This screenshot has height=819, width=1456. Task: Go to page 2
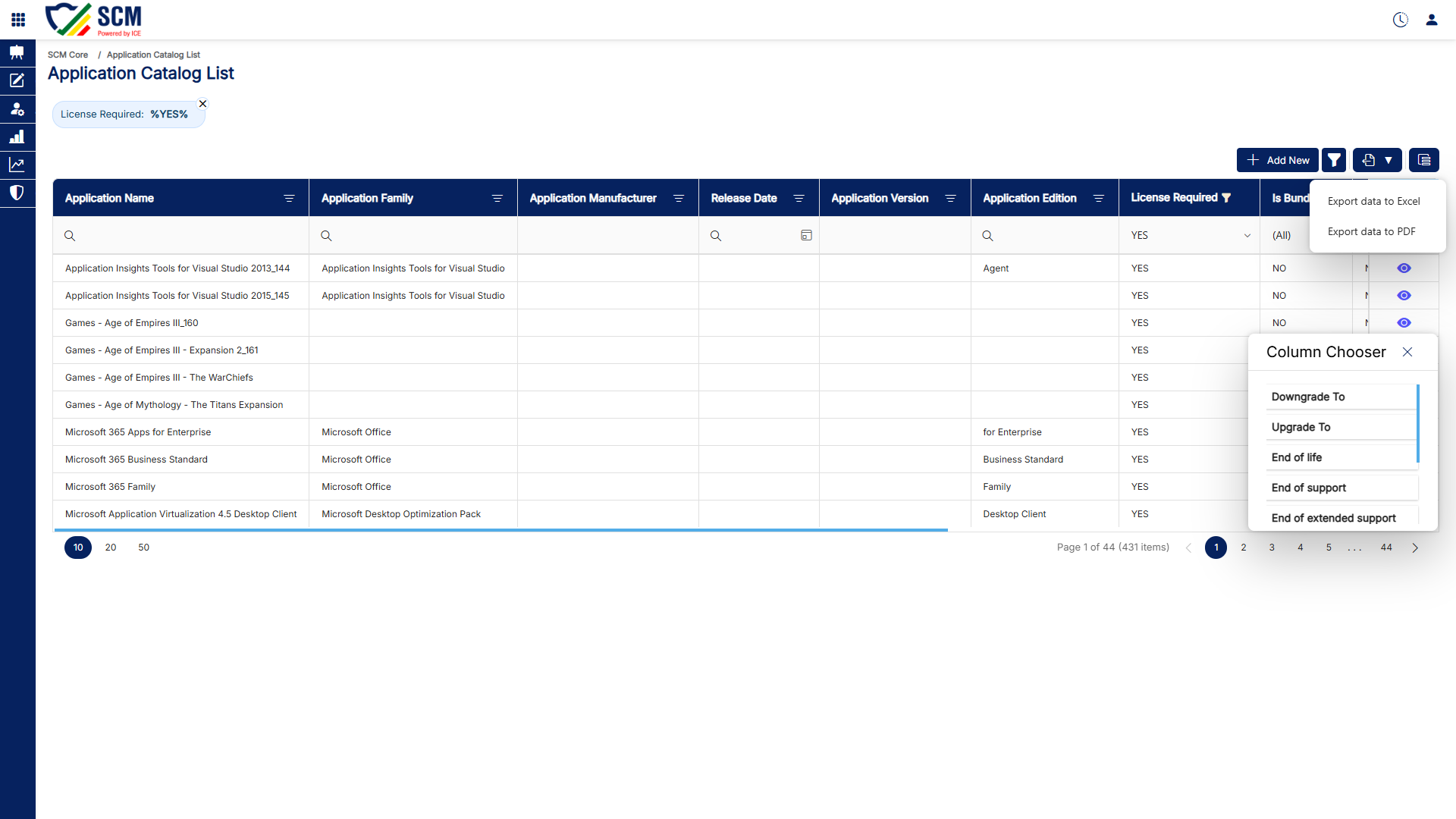point(1244,548)
